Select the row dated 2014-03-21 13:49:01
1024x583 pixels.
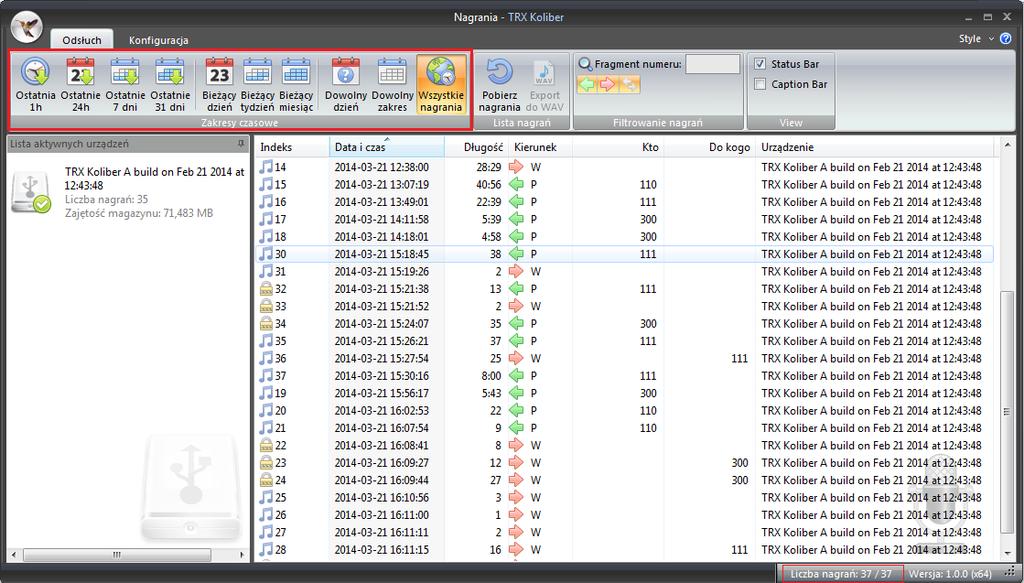(625, 202)
